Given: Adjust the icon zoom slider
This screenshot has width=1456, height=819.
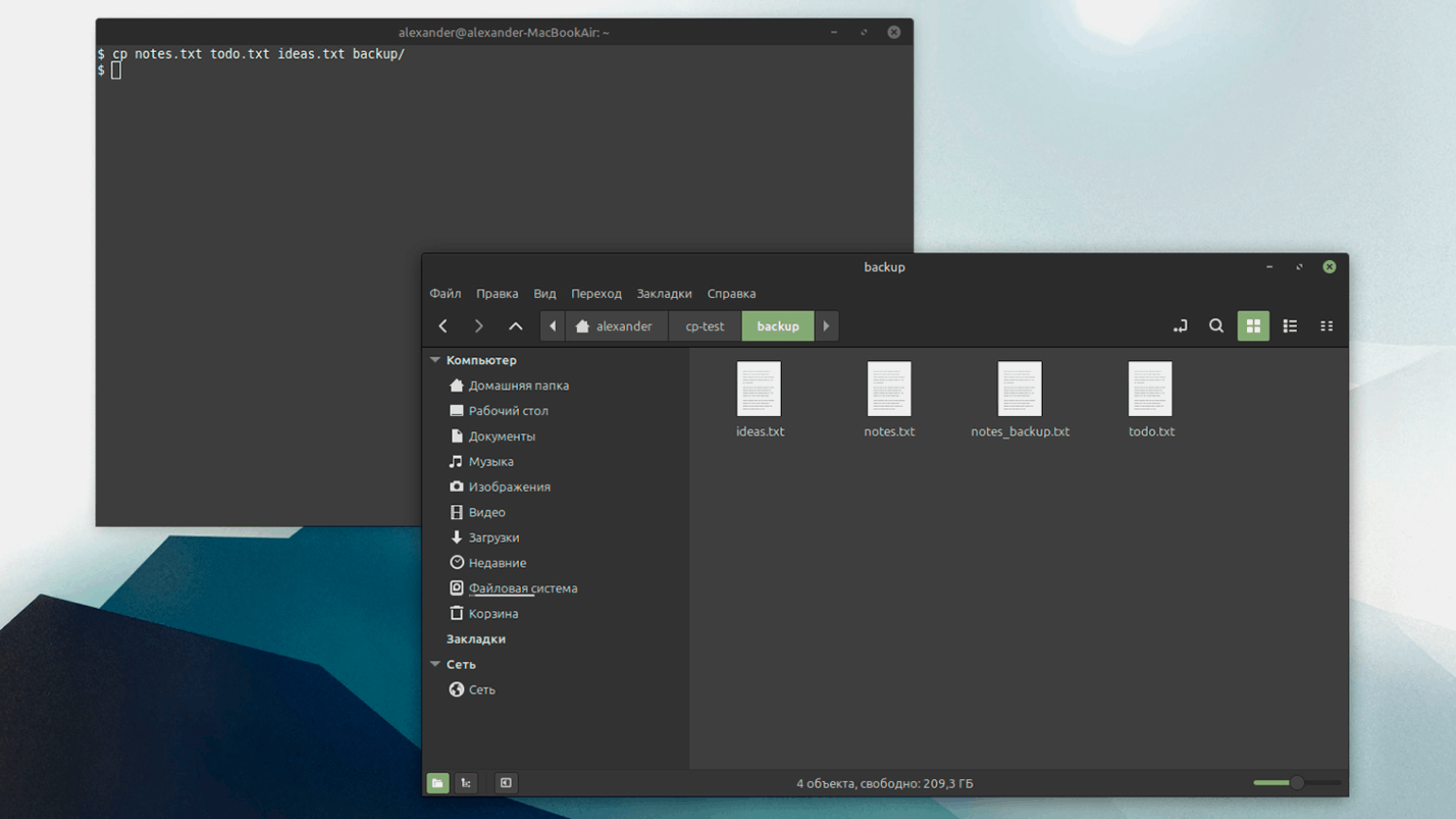Looking at the screenshot, I should tap(1297, 783).
